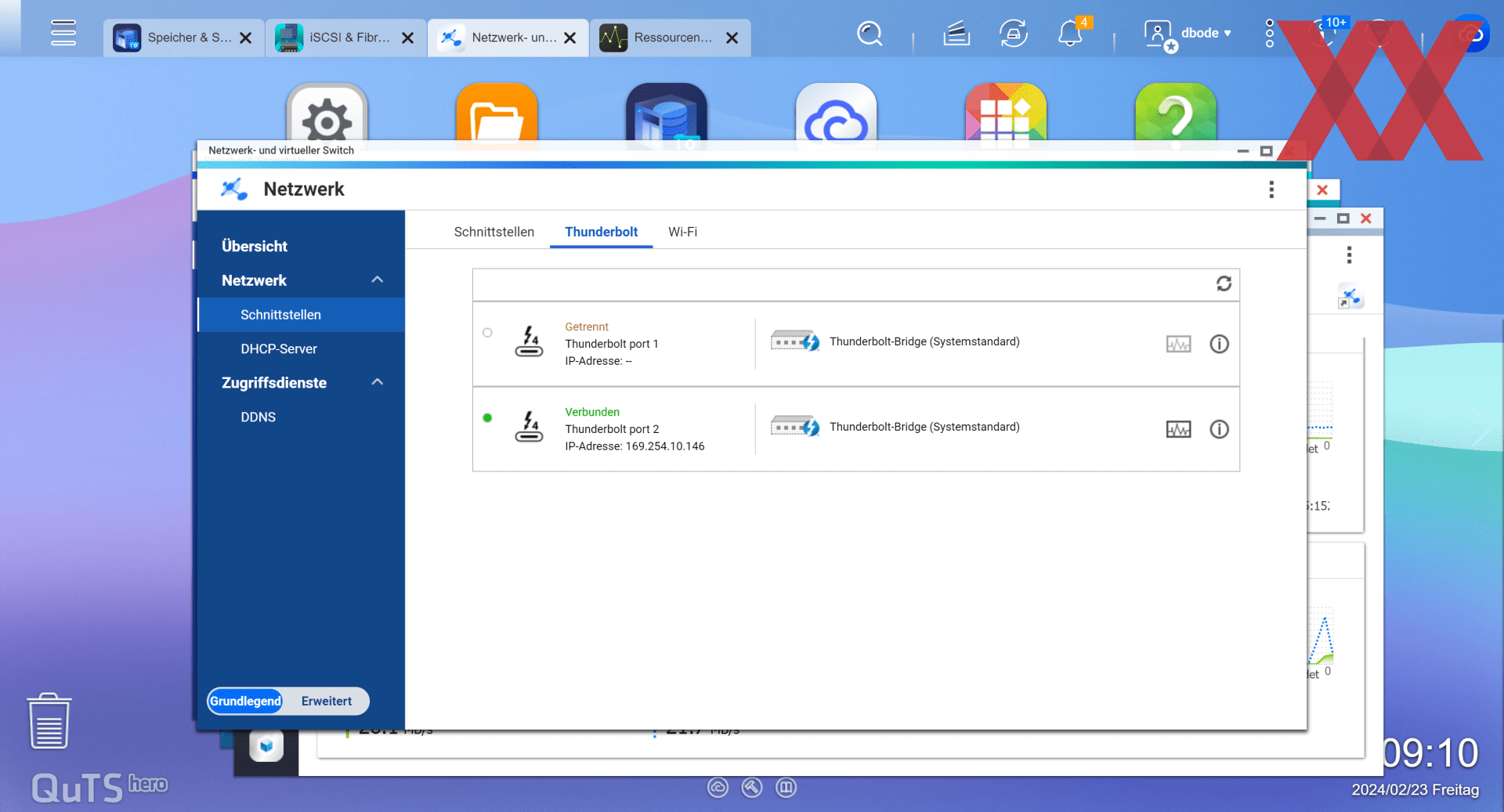The height and width of the screenshot is (812, 1504).
Task: Refresh the Thunderbolt port list
Action: pyautogui.click(x=1224, y=283)
